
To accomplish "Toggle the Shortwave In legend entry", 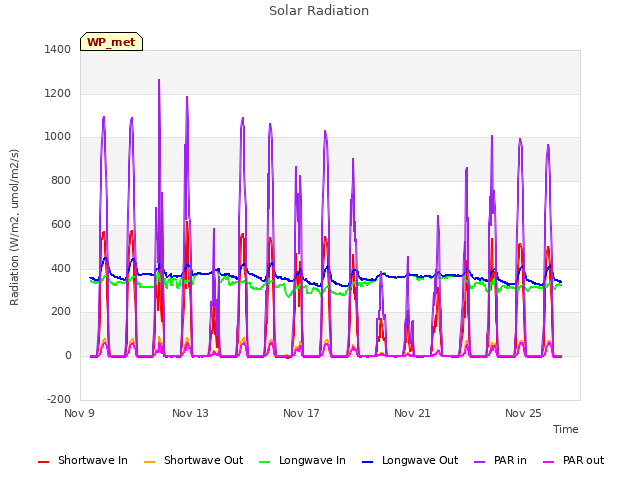I will [x=83, y=460].
